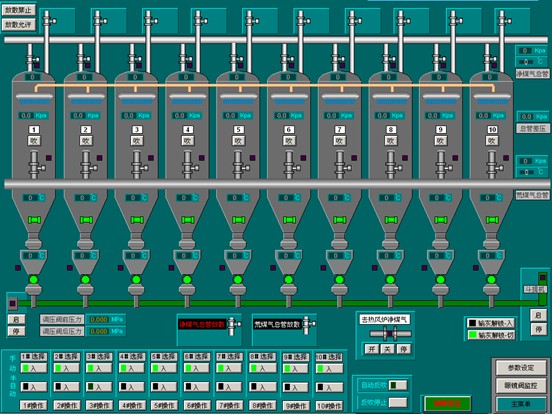Click the green rectangular valve in hopper 3

point(137,220)
